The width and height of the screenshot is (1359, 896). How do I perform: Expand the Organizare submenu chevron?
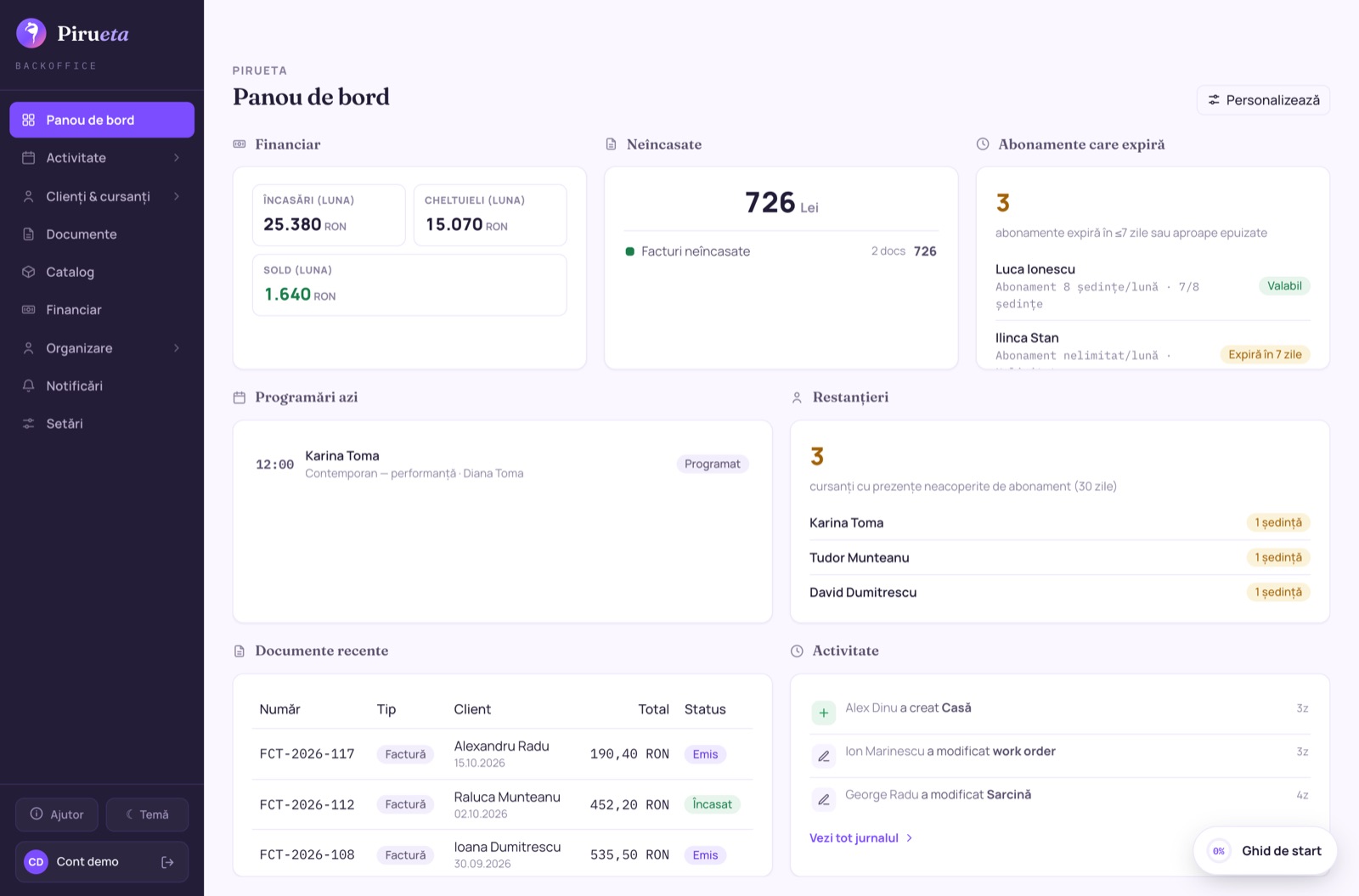[177, 348]
